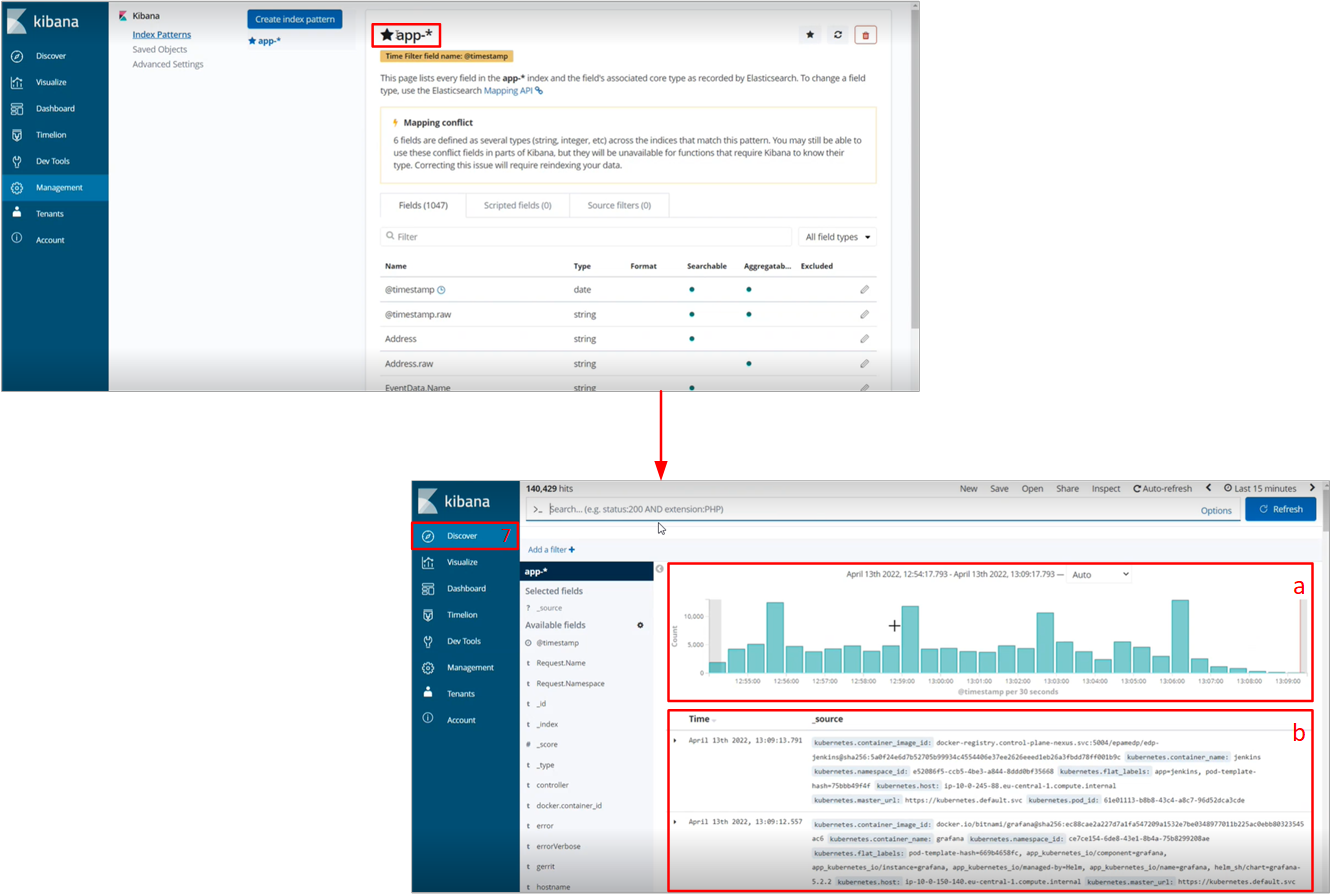Select Management in the top Kibana window sidebar
Image resolution: width=1331 pixels, height=894 pixels.
[54, 187]
